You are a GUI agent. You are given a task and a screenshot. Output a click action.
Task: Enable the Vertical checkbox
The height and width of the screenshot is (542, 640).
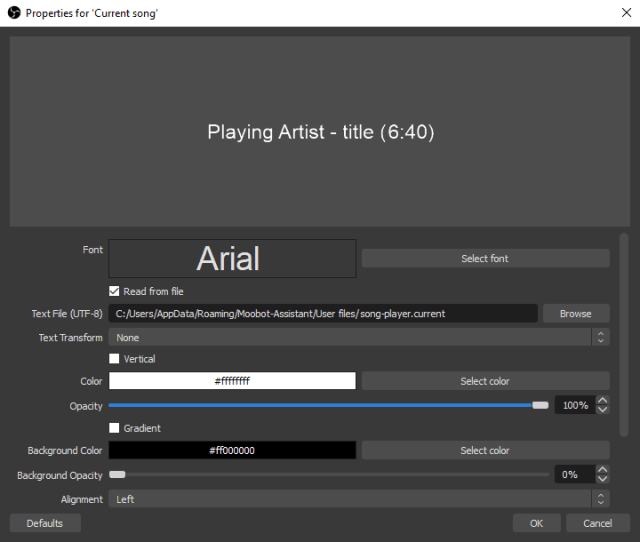point(114,358)
